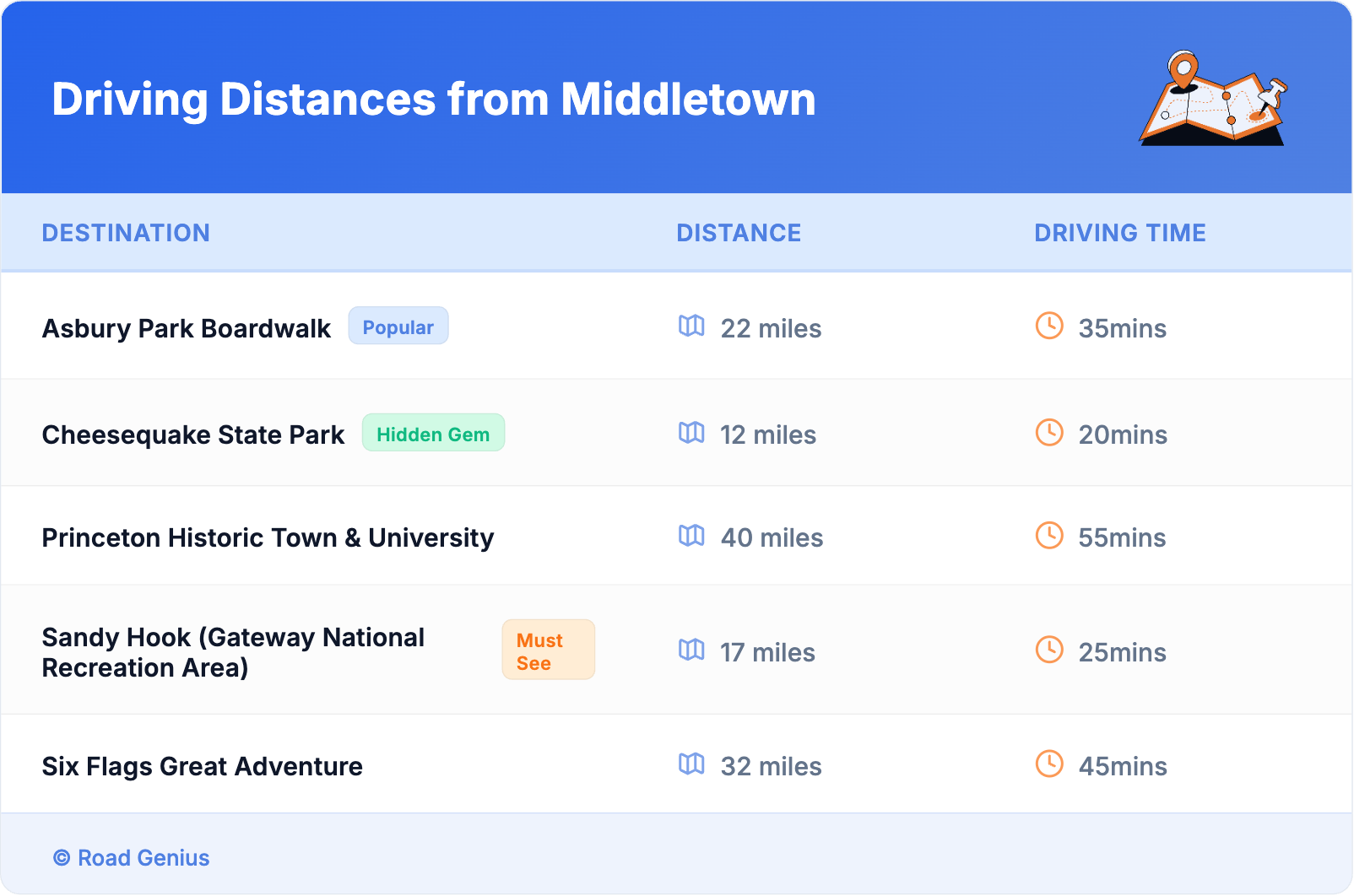This screenshot has height=896, width=1354.
Task: Select the Hidden Gem badge
Action: tap(433, 434)
